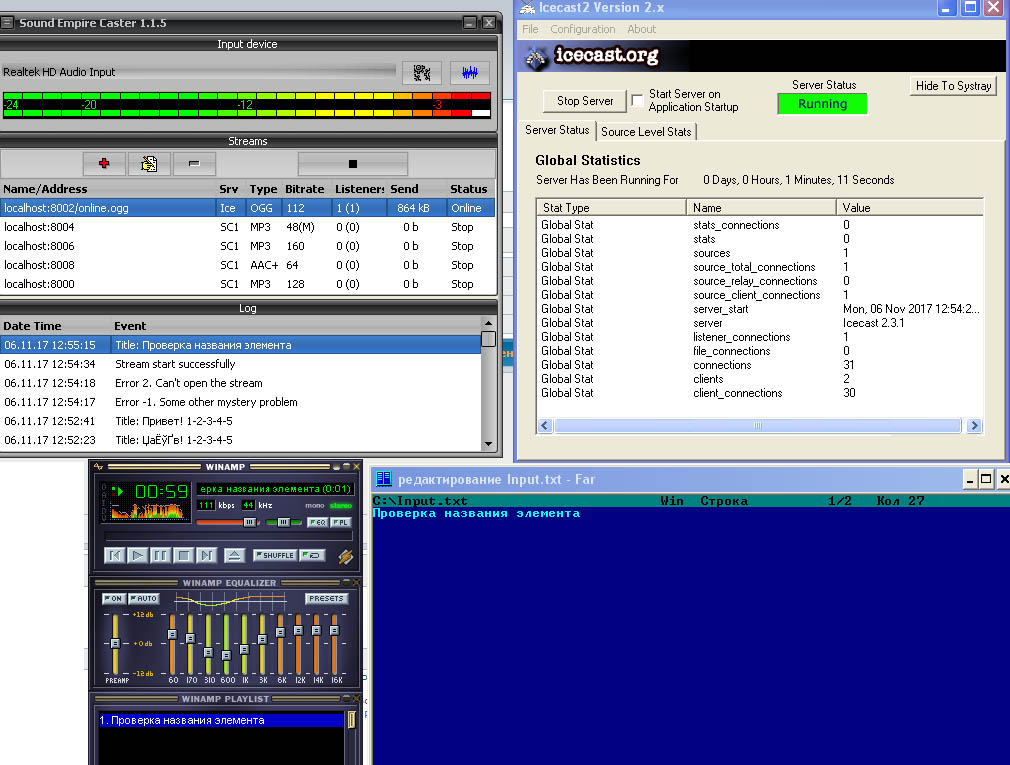The height and width of the screenshot is (765, 1010).
Task: Open the About menu in Icecast2
Action: 642,29
